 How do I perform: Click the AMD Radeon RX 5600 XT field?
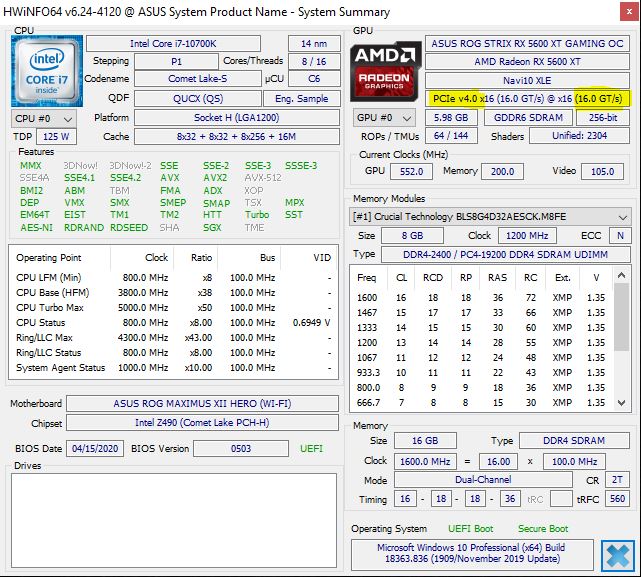527,62
